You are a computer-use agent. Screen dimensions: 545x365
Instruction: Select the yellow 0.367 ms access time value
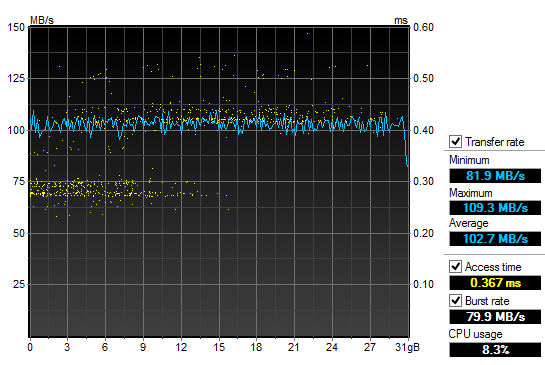pos(495,283)
